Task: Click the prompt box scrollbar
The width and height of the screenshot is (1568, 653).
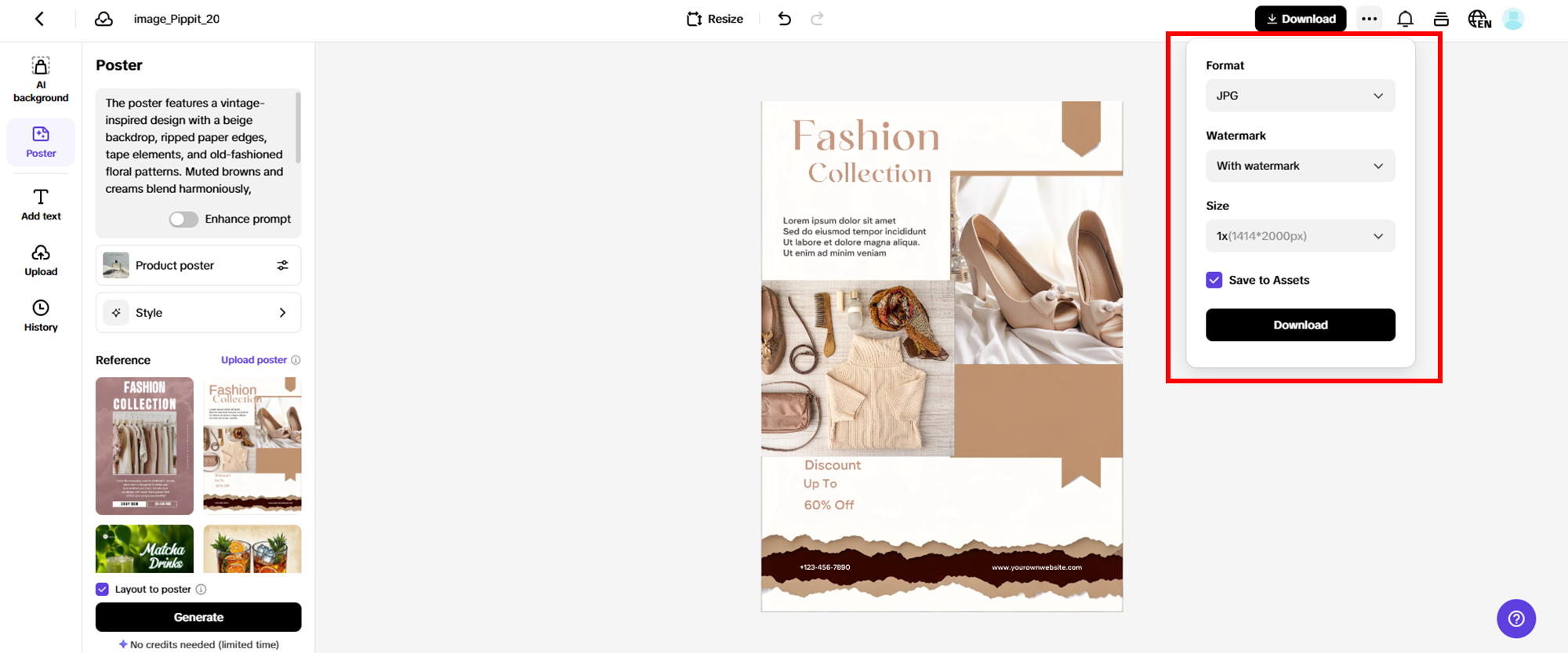Action: point(298,127)
